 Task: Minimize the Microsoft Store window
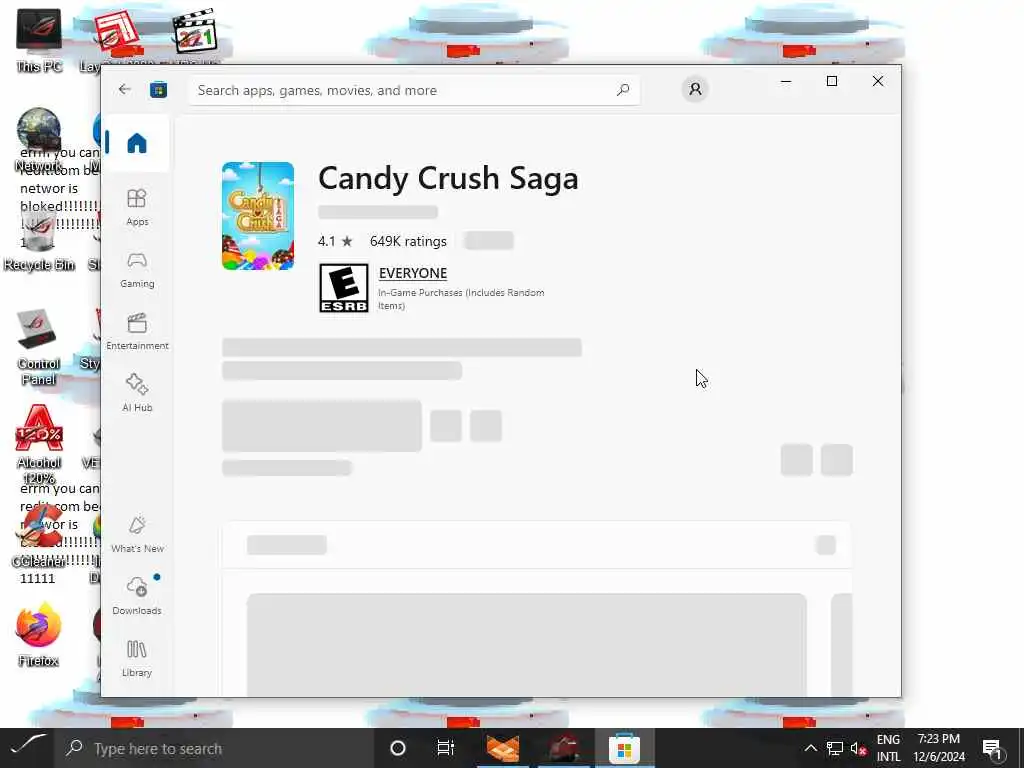pos(786,82)
